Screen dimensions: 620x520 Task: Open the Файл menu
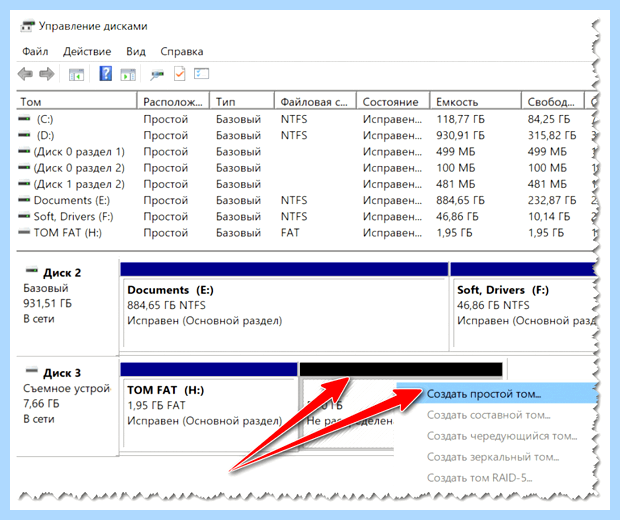tap(35, 51)
